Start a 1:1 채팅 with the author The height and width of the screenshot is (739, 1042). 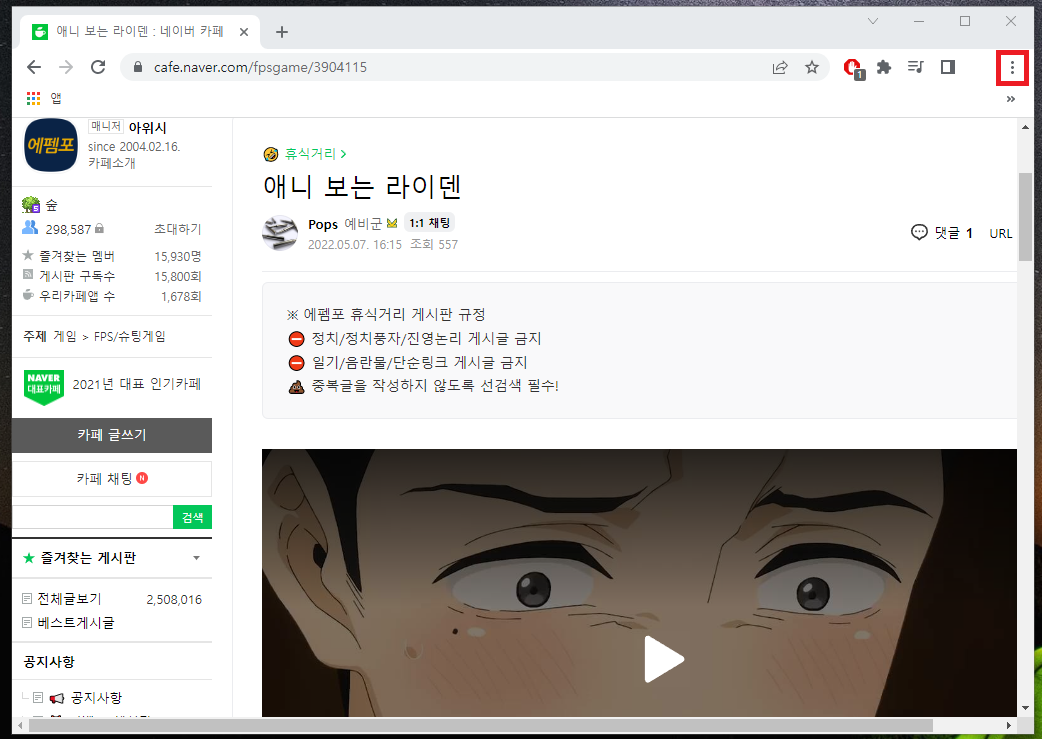[429, 223]
